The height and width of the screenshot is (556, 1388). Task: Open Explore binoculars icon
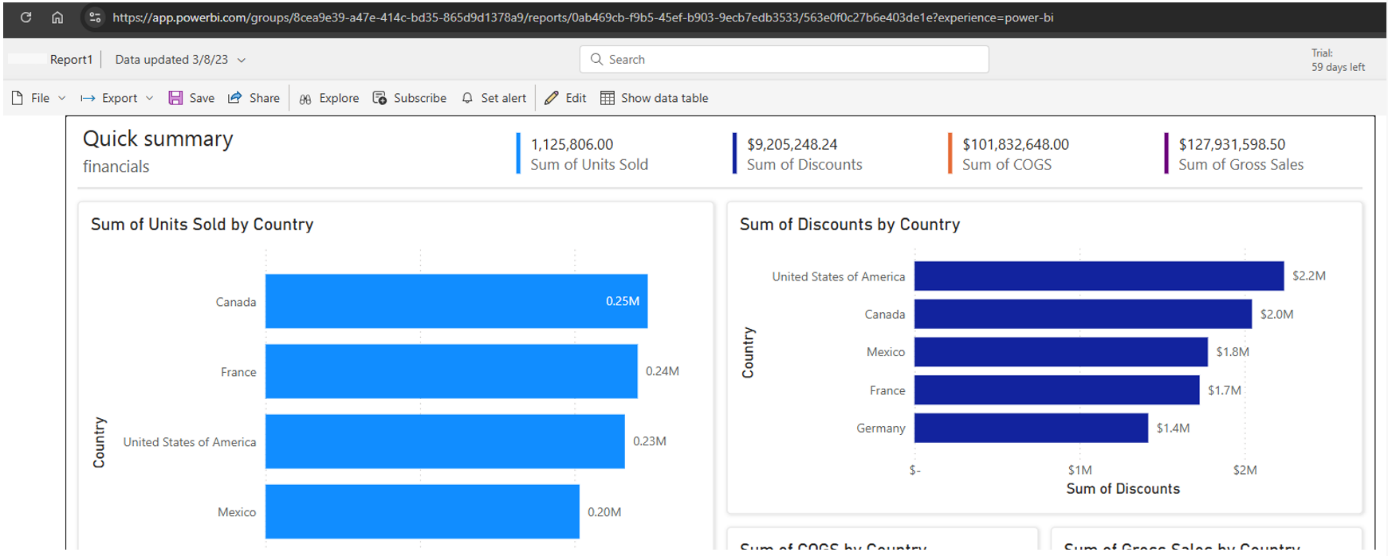click(306, 98)
